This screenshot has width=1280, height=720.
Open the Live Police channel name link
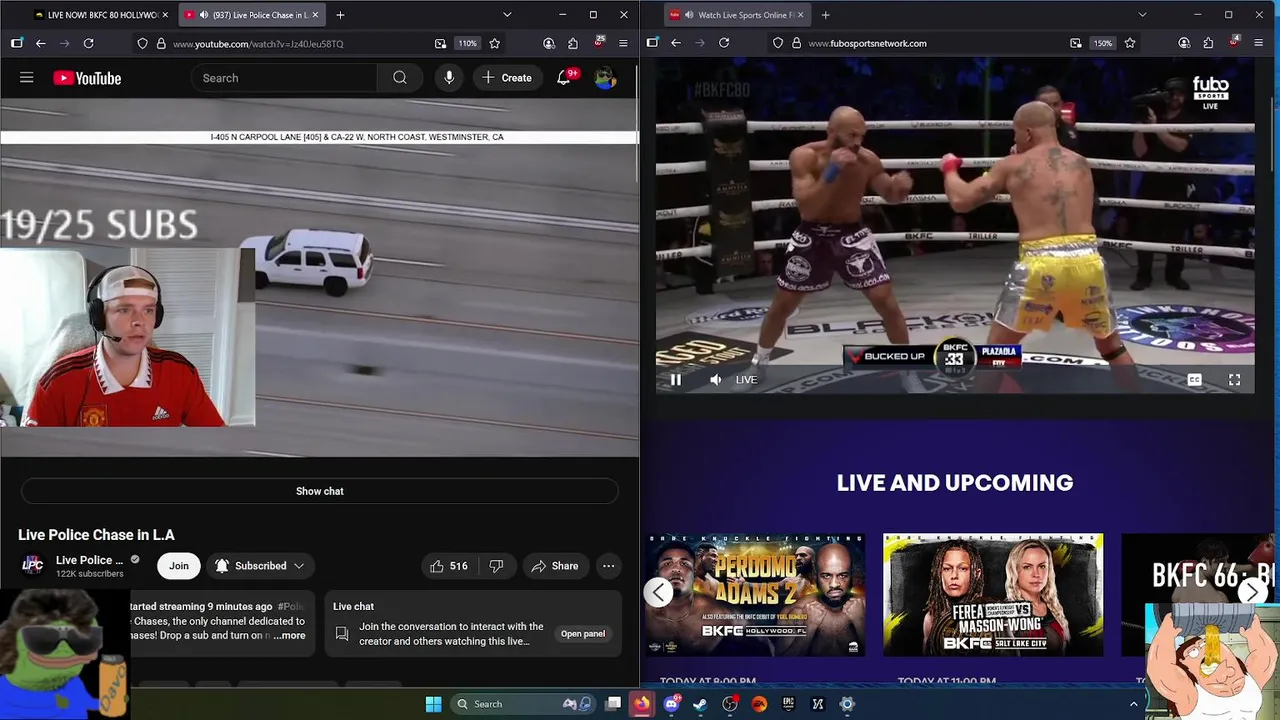90,560
